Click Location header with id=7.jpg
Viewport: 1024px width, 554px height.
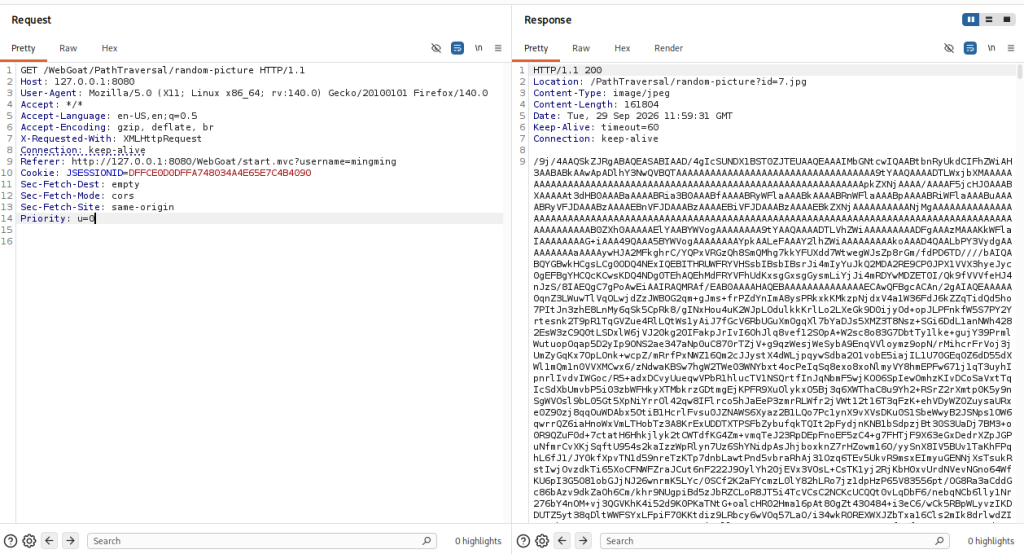669,82
